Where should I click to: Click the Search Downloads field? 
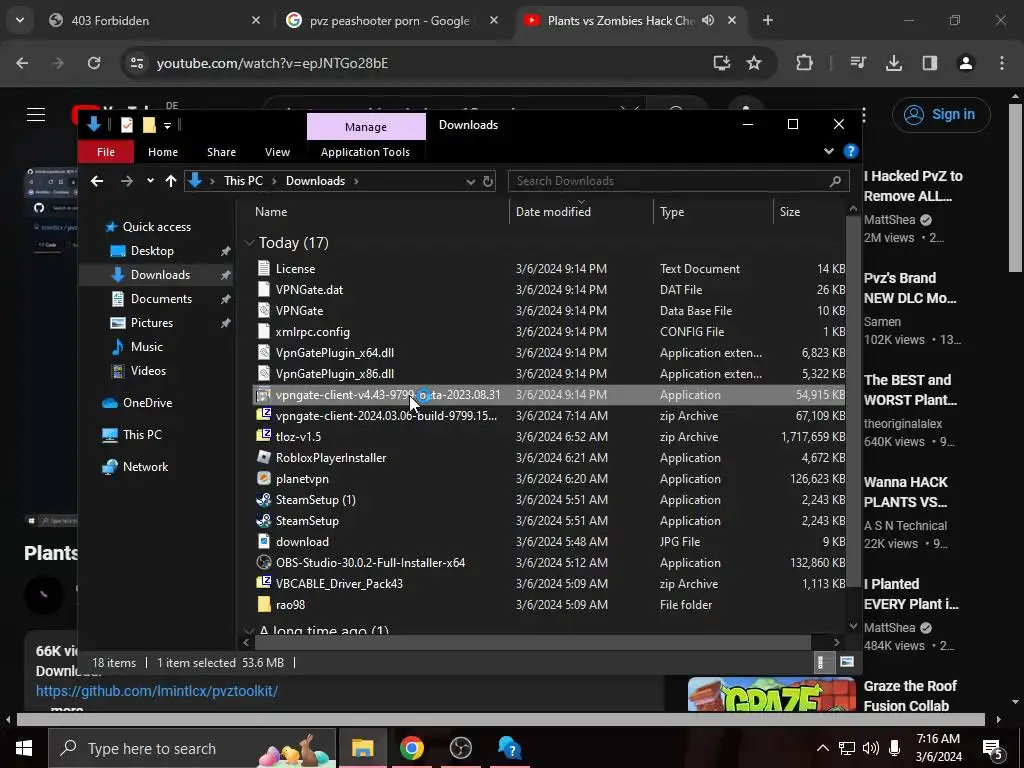(679, 181)
